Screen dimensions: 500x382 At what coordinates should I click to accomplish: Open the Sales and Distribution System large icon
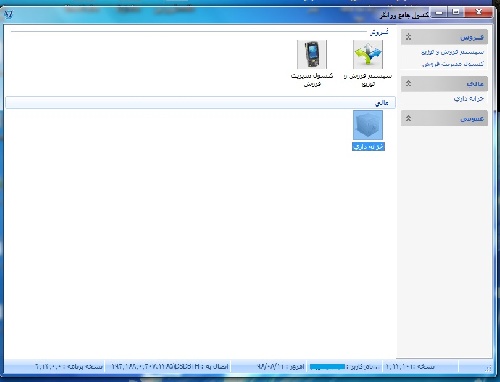click(368, 55)
